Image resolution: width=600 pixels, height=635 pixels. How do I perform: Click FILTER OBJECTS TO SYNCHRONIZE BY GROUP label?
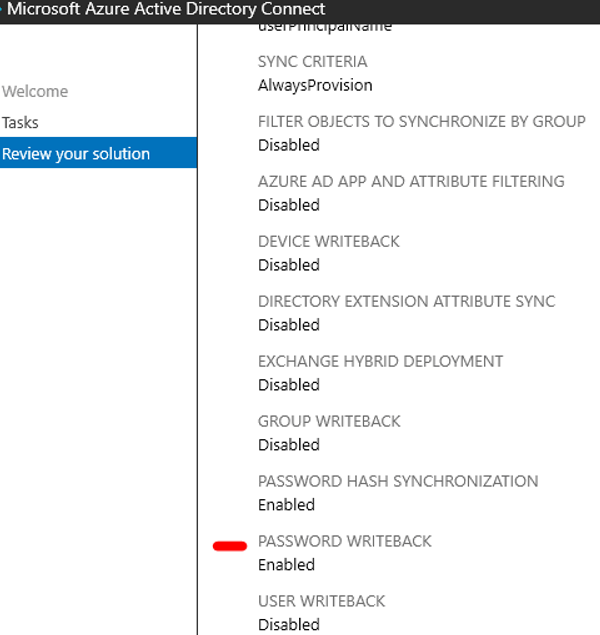tap(421, 122)
